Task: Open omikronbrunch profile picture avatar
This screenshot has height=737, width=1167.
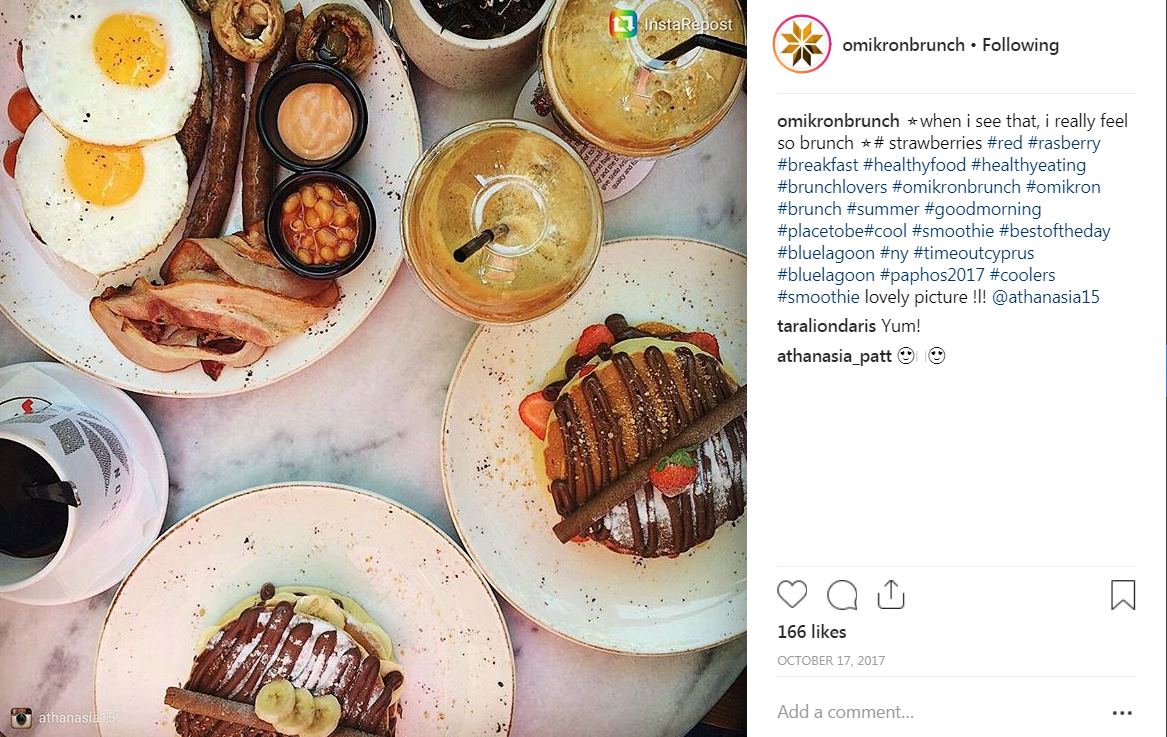Action: 802,44
